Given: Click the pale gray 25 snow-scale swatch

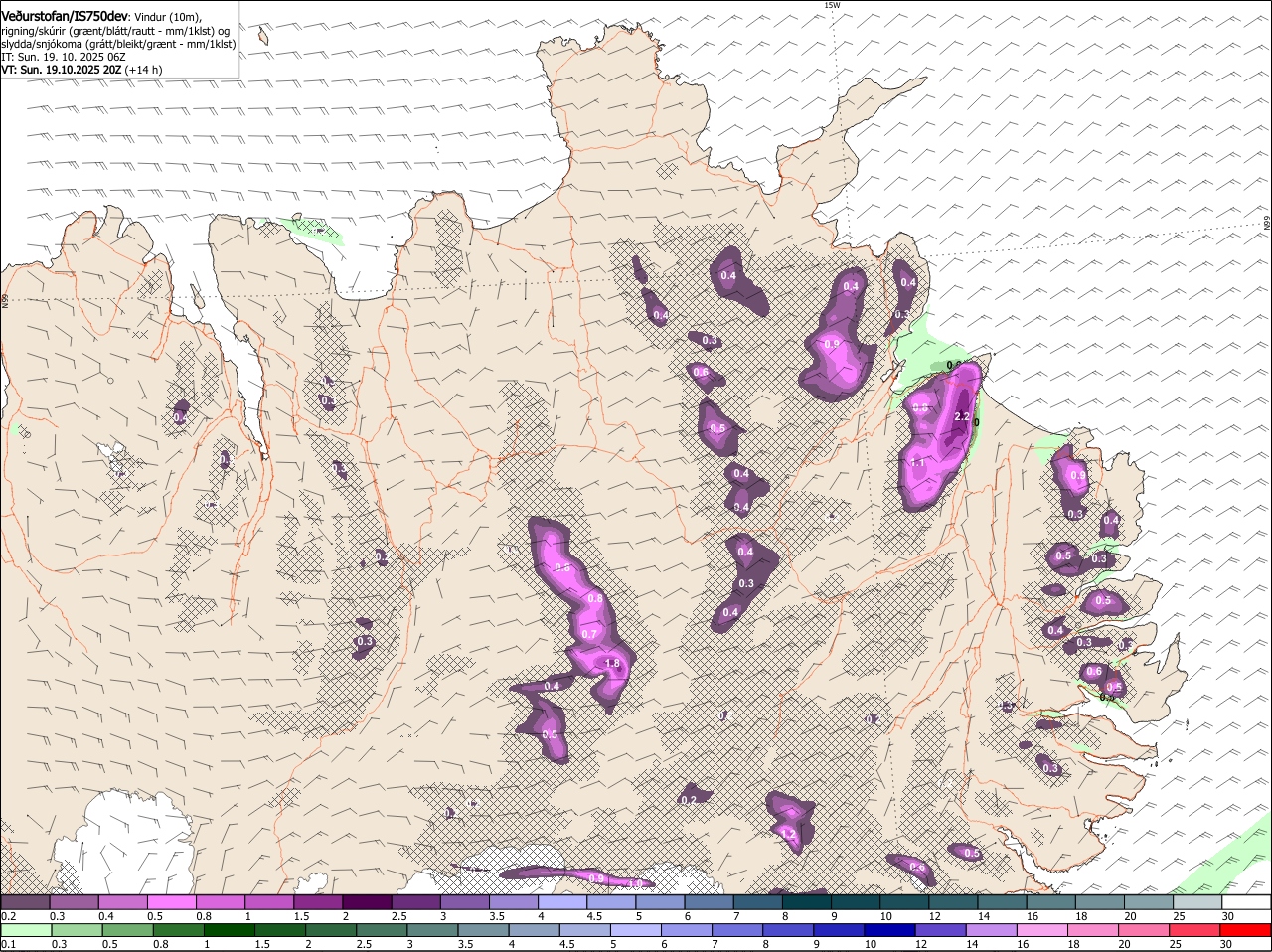Looking at the screenshot, I should 1197,902.
